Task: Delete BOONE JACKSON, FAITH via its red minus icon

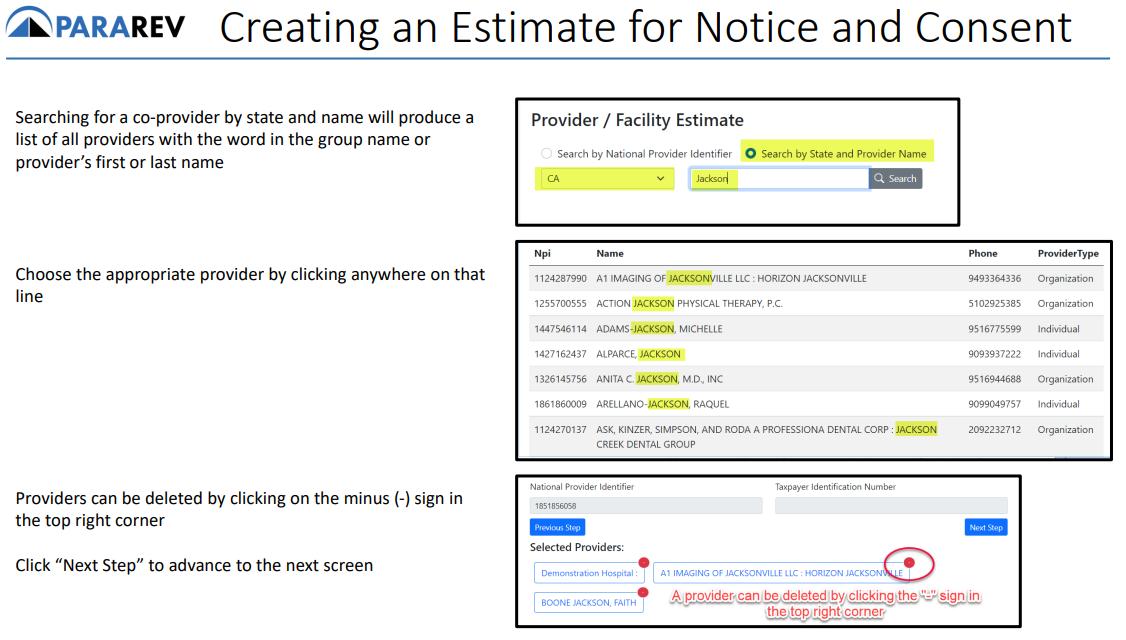Action: (x=643, y=593)
